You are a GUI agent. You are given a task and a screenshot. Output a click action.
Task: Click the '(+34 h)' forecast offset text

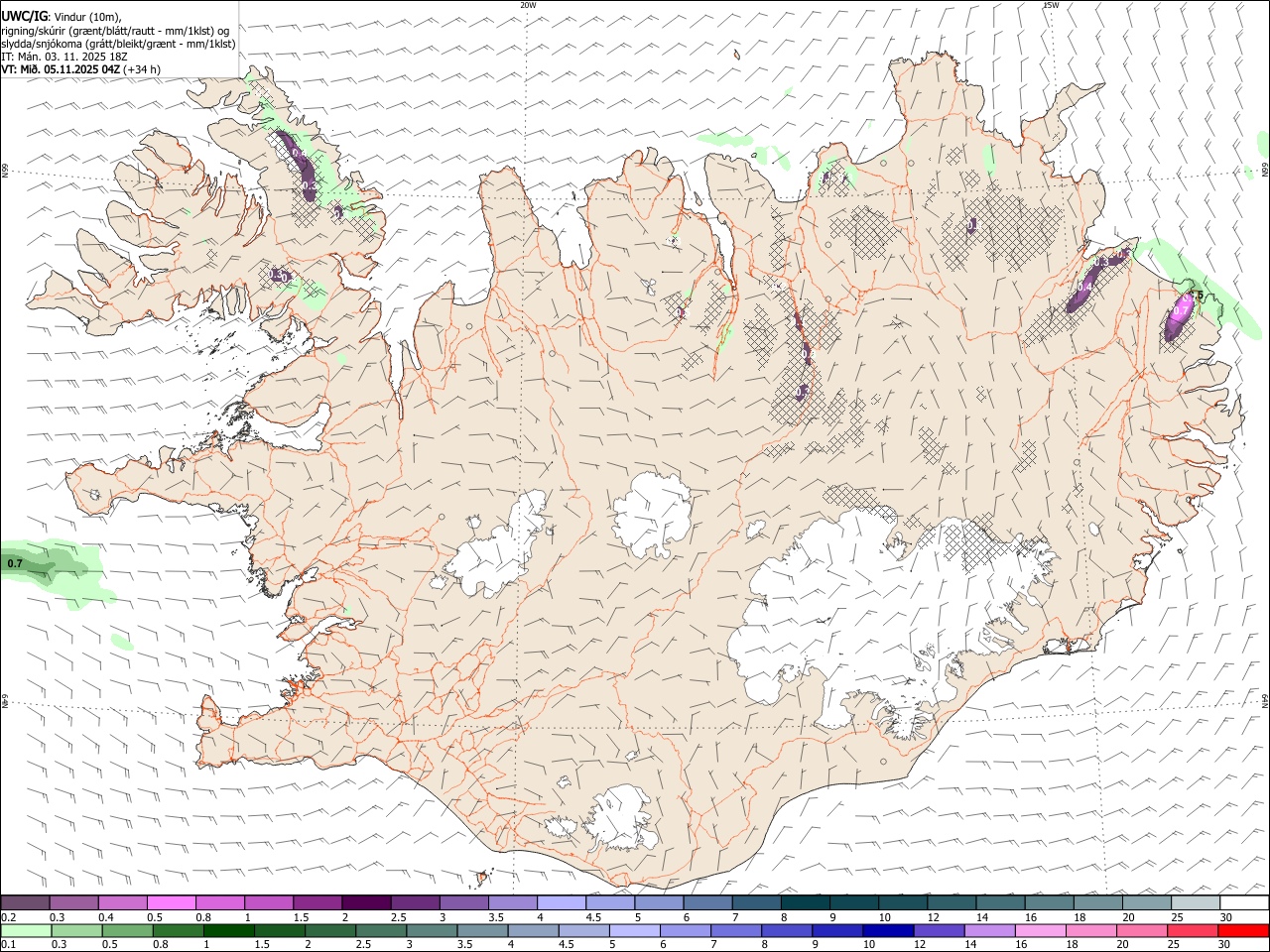click(143, 69)
